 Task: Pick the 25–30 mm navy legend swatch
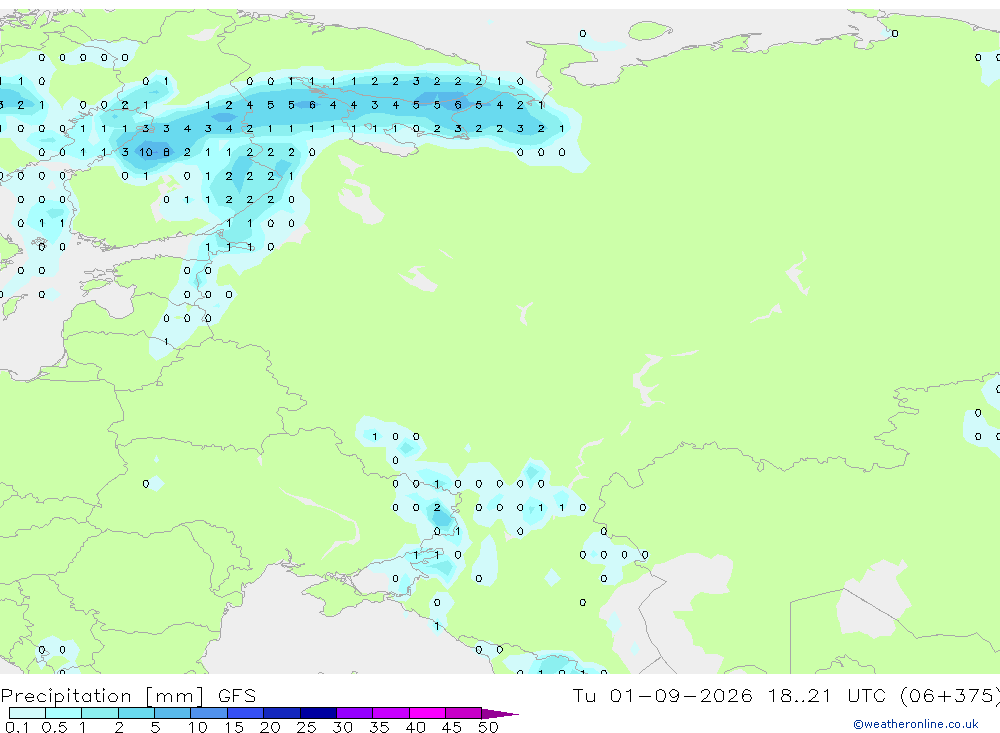tap(318, 713)
